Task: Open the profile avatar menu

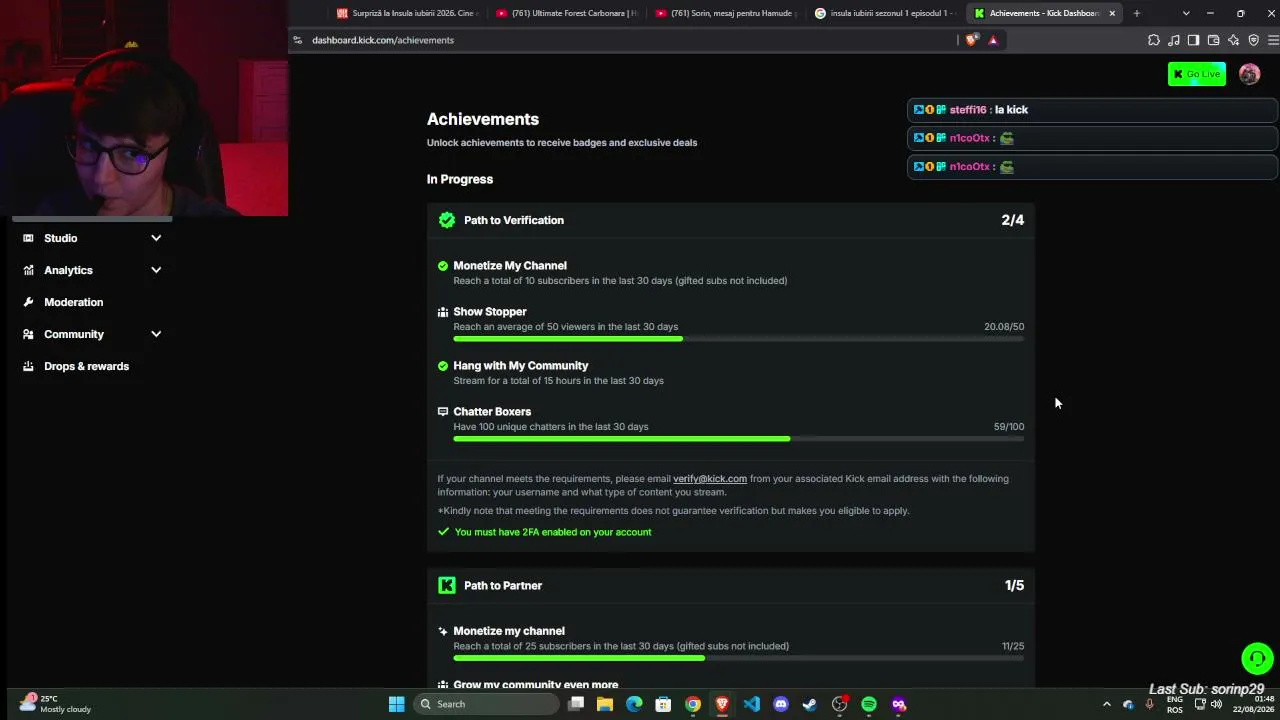Action: 1249,74
